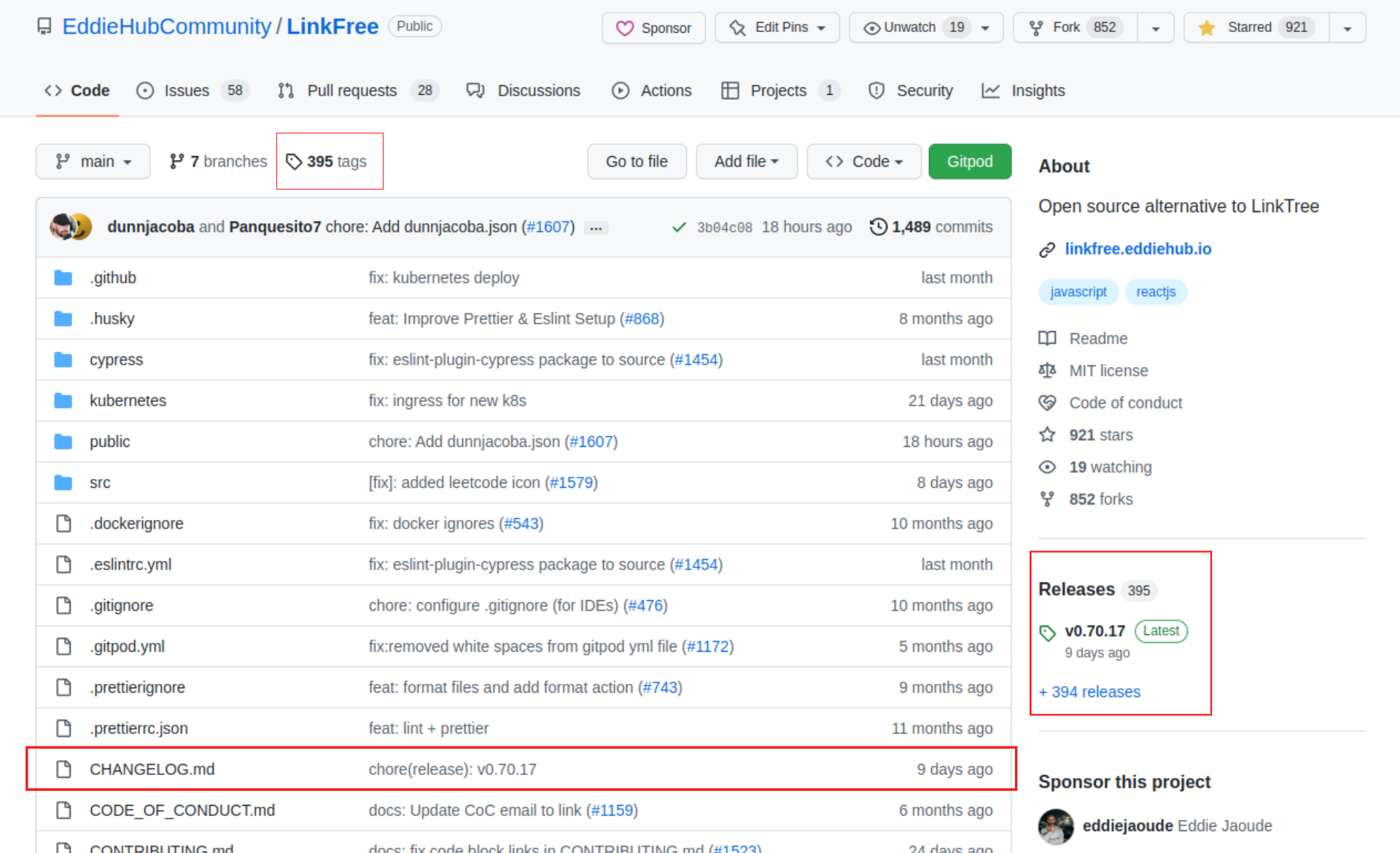The width and height of the screenshot is (1400, 853).
Task: Click the star icon on Starred
Action: coord(1207,28)
